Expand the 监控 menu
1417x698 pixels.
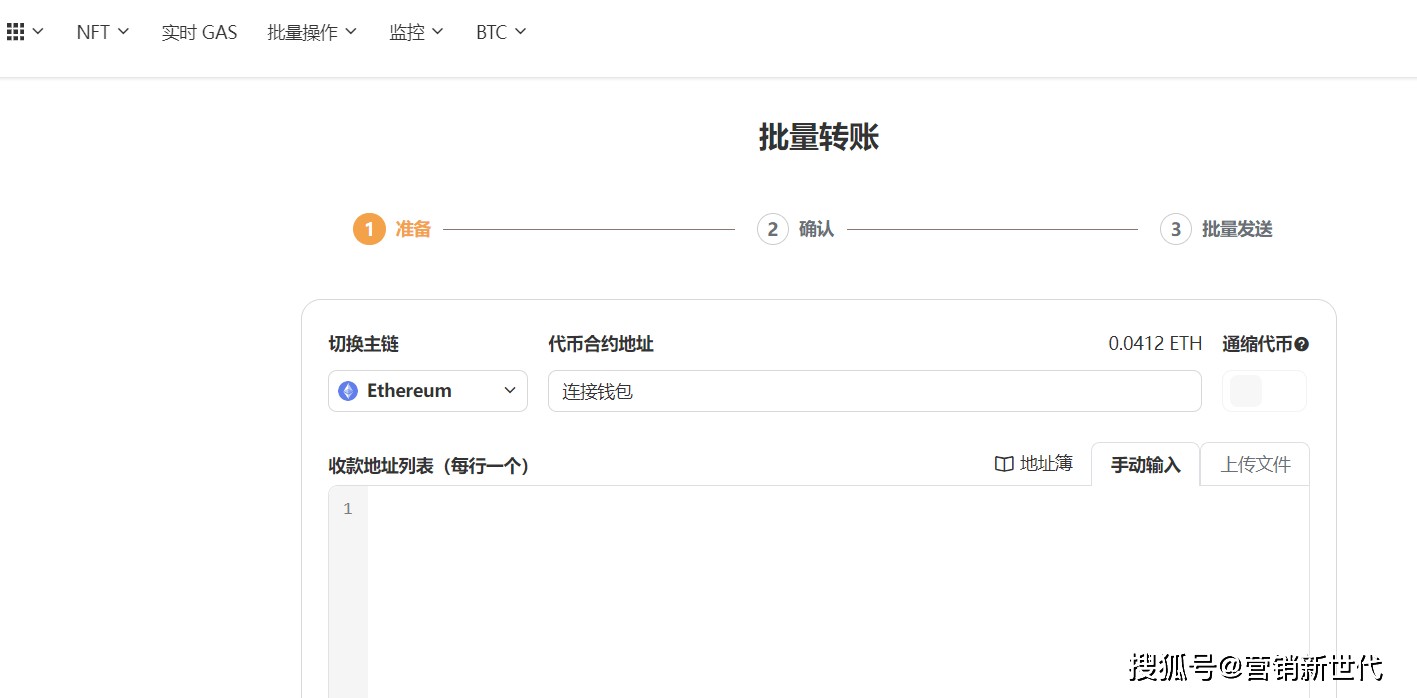[416, 32]
